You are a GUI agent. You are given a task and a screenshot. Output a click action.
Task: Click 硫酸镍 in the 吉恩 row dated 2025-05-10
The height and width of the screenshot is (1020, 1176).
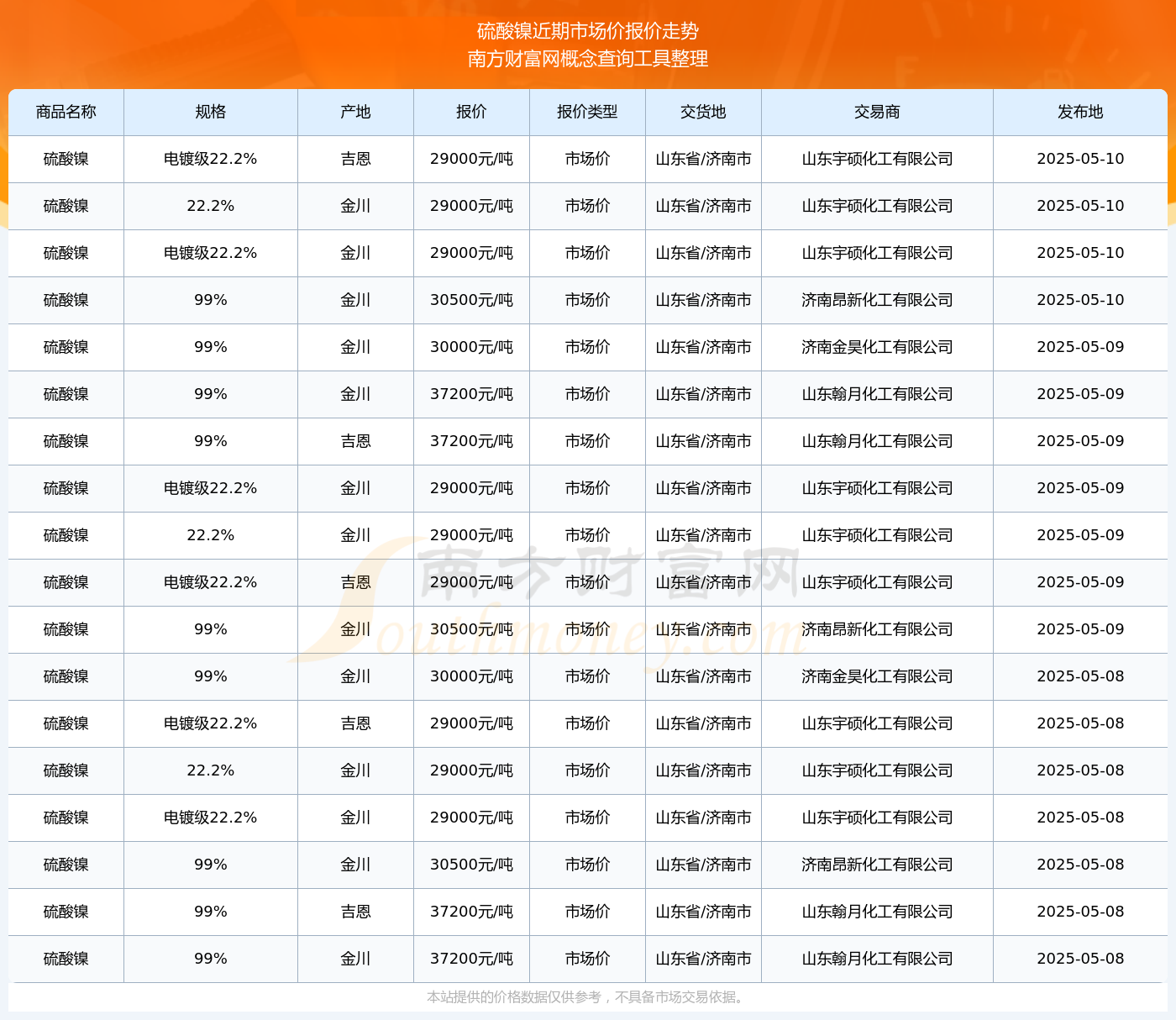[66, 159]
